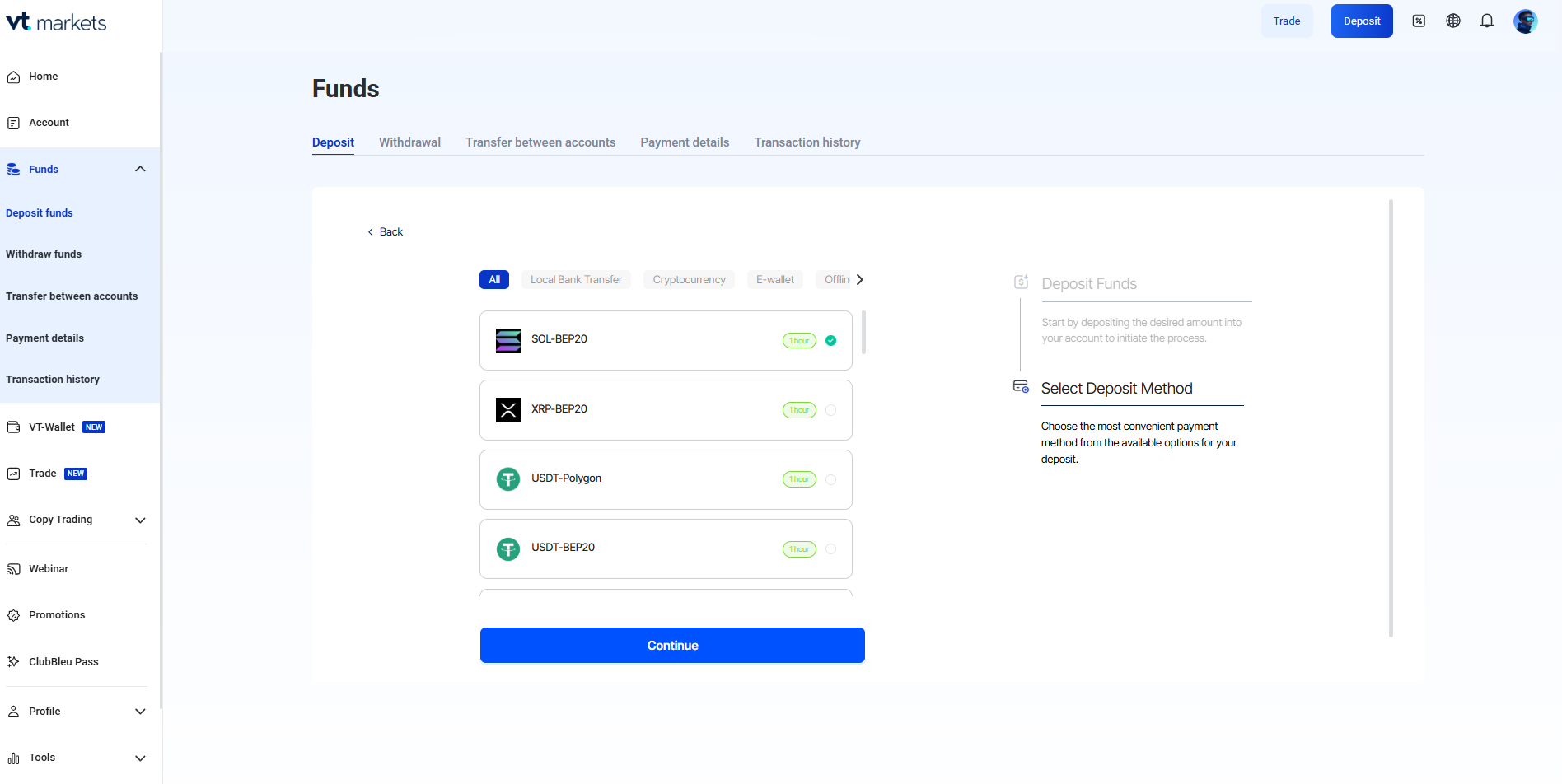Click the VT Markets logo
This screenshot has width=1562, height=784.
pos(56,22)
